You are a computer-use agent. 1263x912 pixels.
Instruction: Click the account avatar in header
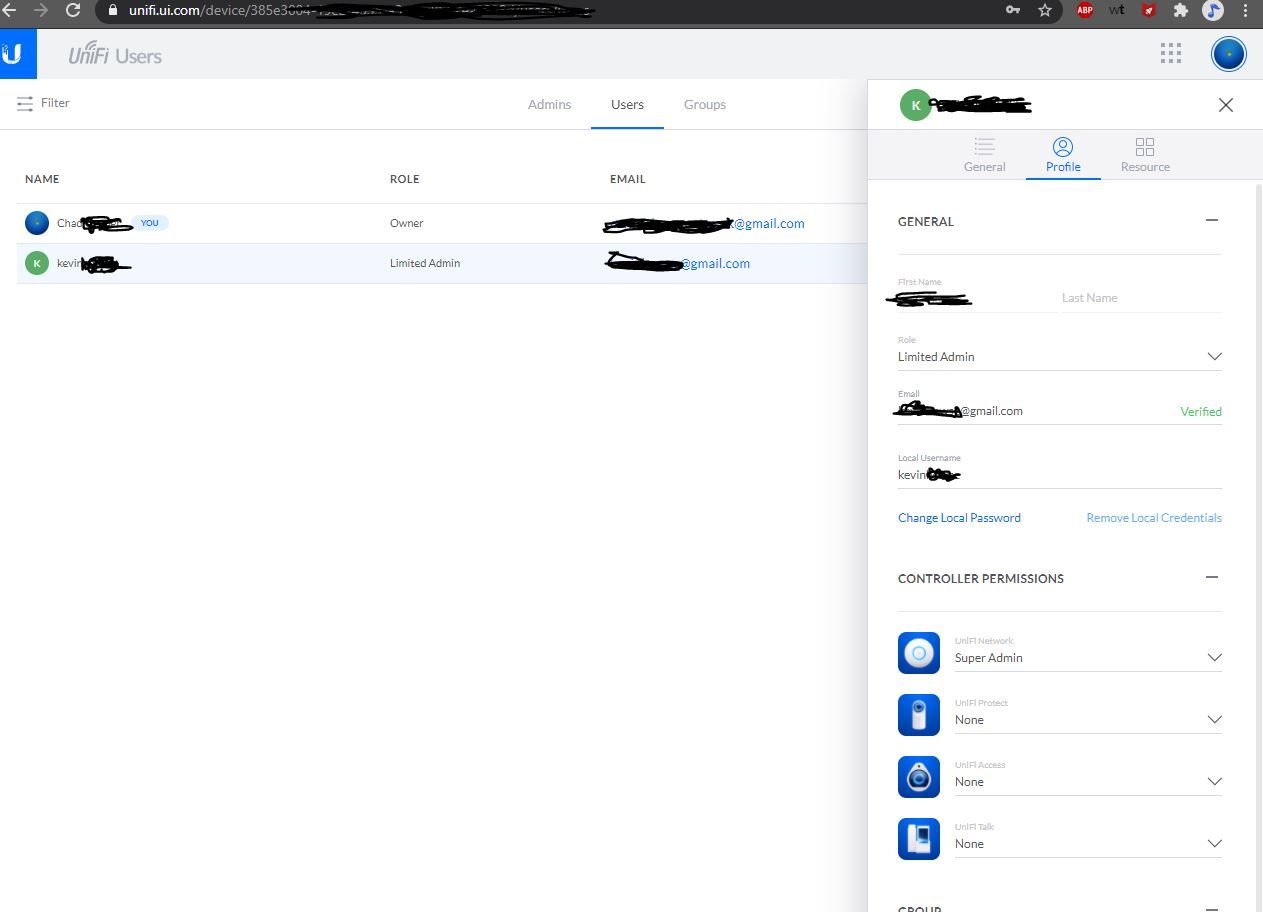[x=1228, y=54]
